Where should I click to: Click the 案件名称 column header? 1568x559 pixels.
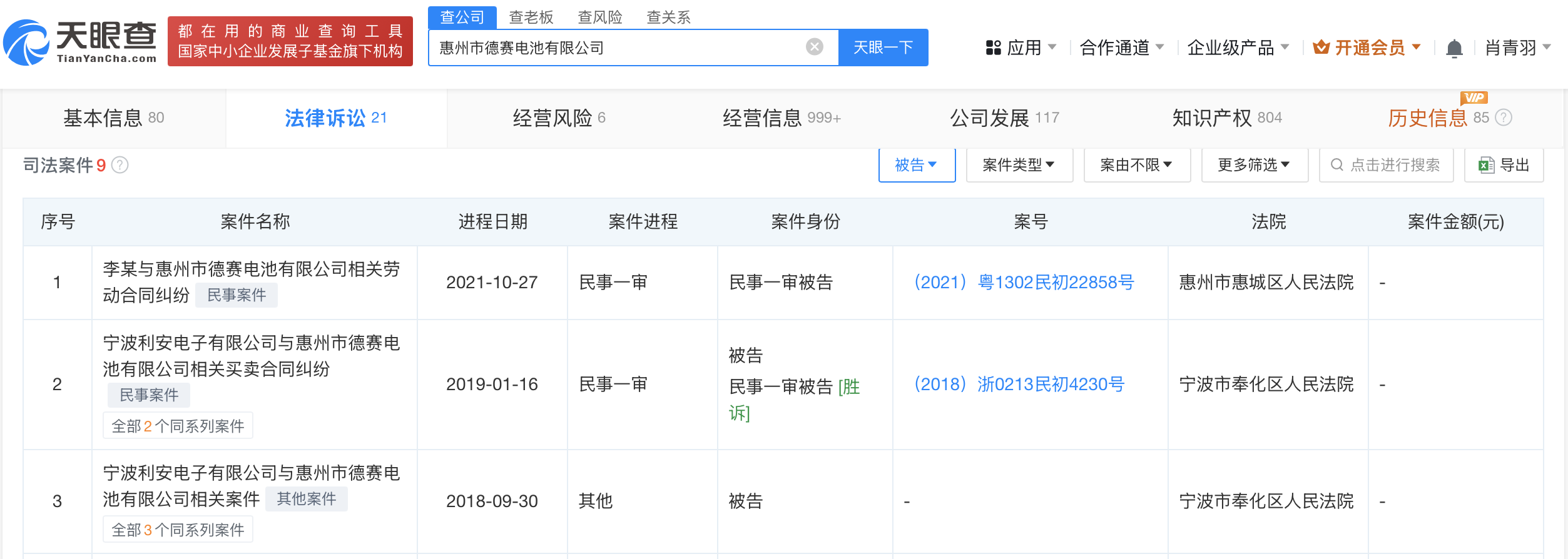[x=255, y=221]
